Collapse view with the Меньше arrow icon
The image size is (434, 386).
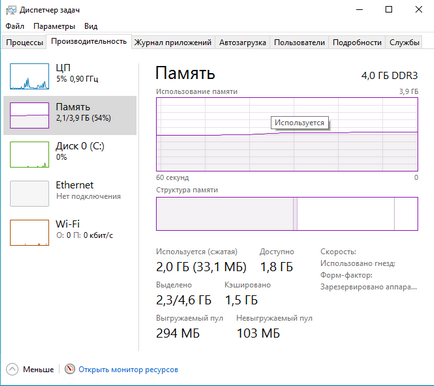click(x=12, y=369)
